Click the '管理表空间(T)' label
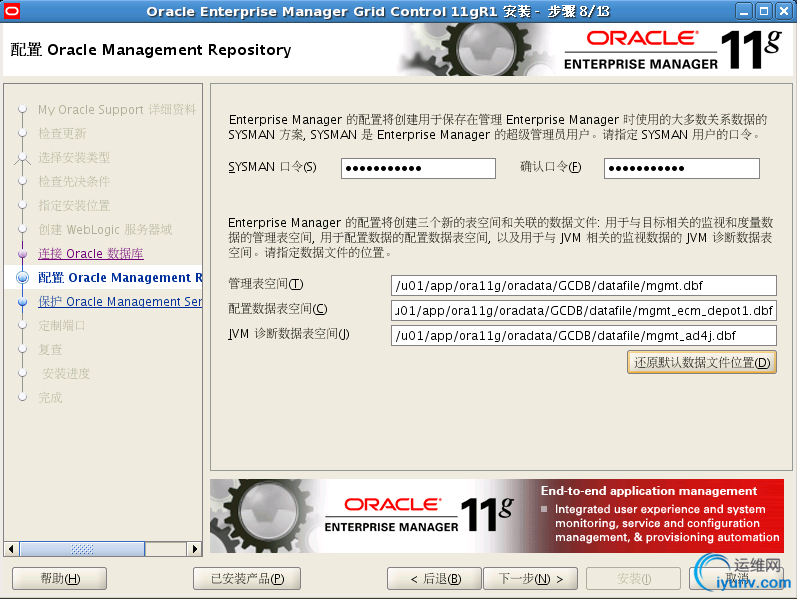797x599 pixels. click(x=266, y=284)
